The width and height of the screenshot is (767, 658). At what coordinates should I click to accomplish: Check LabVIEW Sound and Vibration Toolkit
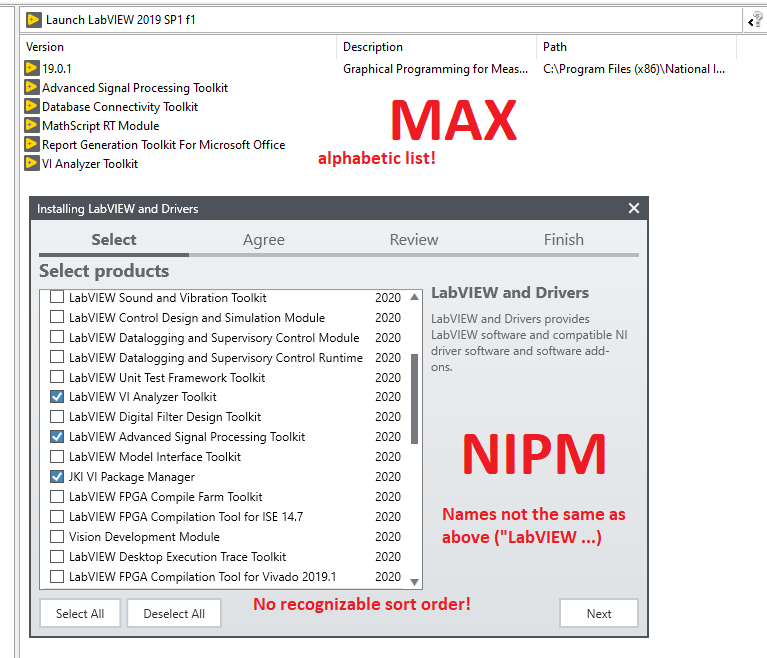pos(57,297)
